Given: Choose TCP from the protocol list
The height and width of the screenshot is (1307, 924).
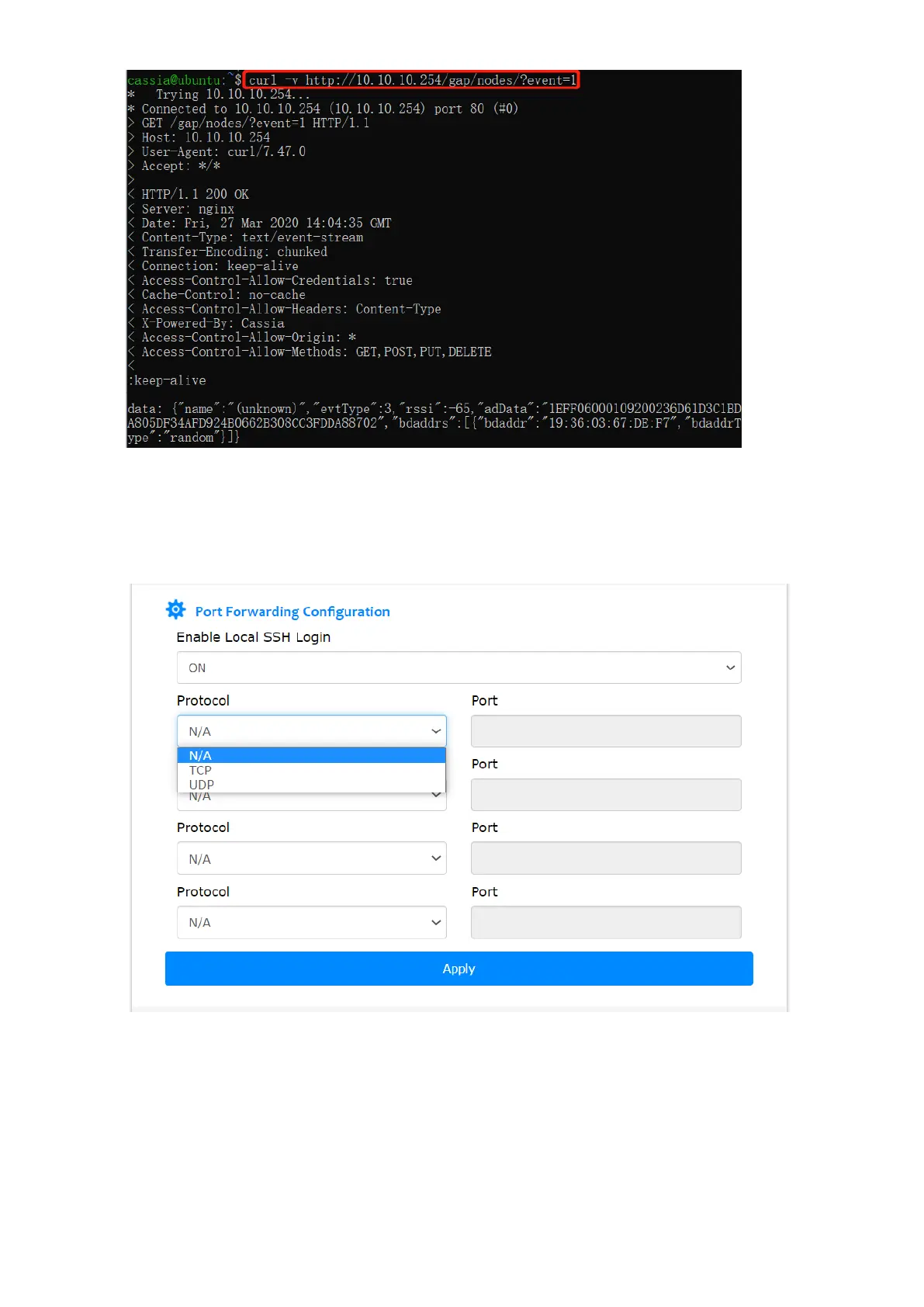Looking at the screenshot, I should point(311,770).
